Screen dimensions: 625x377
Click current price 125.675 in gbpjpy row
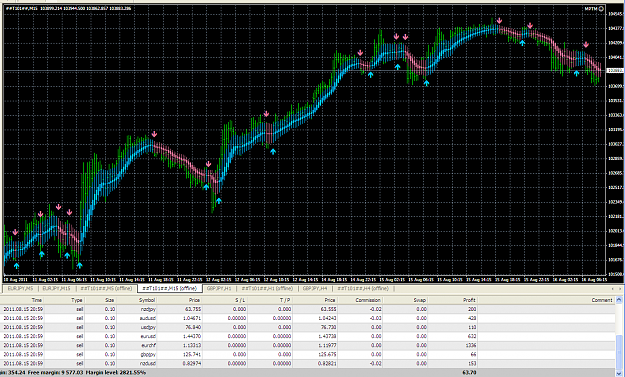[x=328, y=354]
